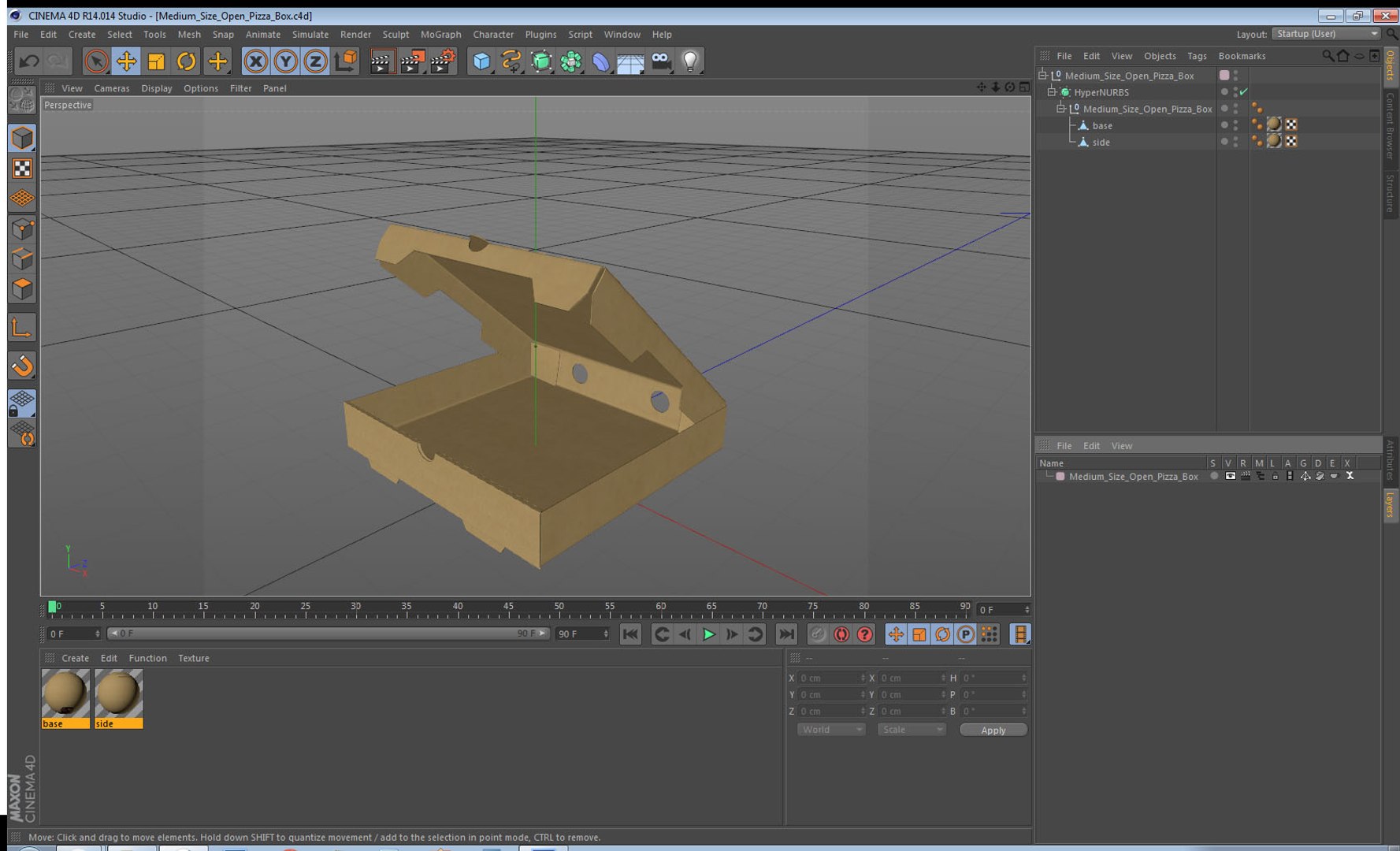This screenshot has width=1400, height=851.
Task: Click the X position input field
Action: (x=832, y=678)
